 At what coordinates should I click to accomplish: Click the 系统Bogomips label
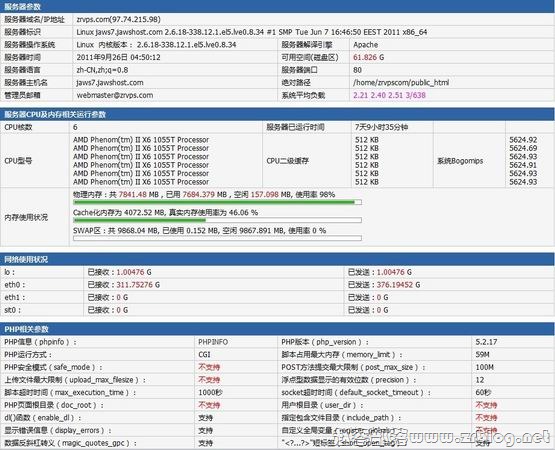[460, 161]
